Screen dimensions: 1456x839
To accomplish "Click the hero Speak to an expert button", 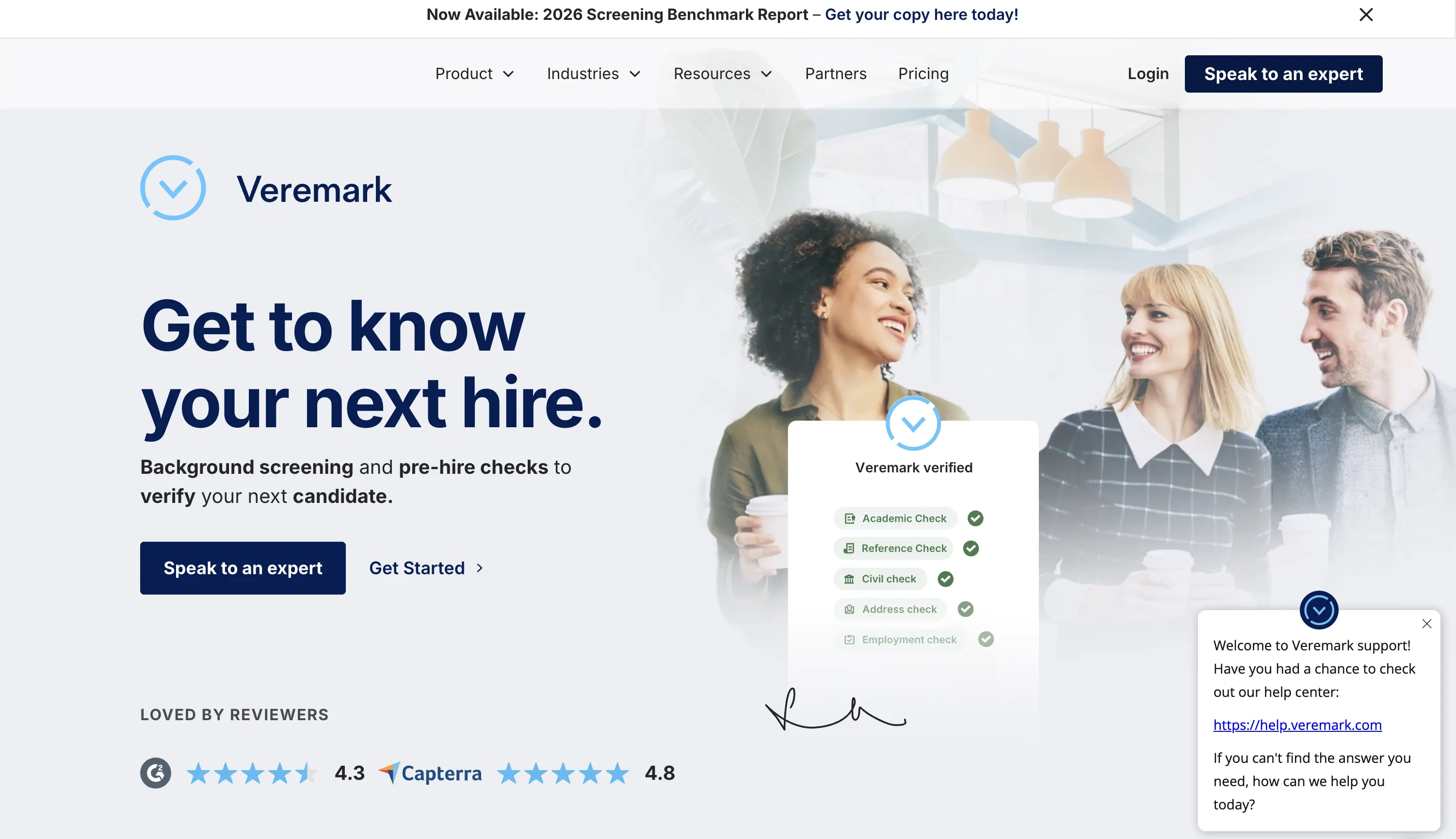I will [243, 567].
